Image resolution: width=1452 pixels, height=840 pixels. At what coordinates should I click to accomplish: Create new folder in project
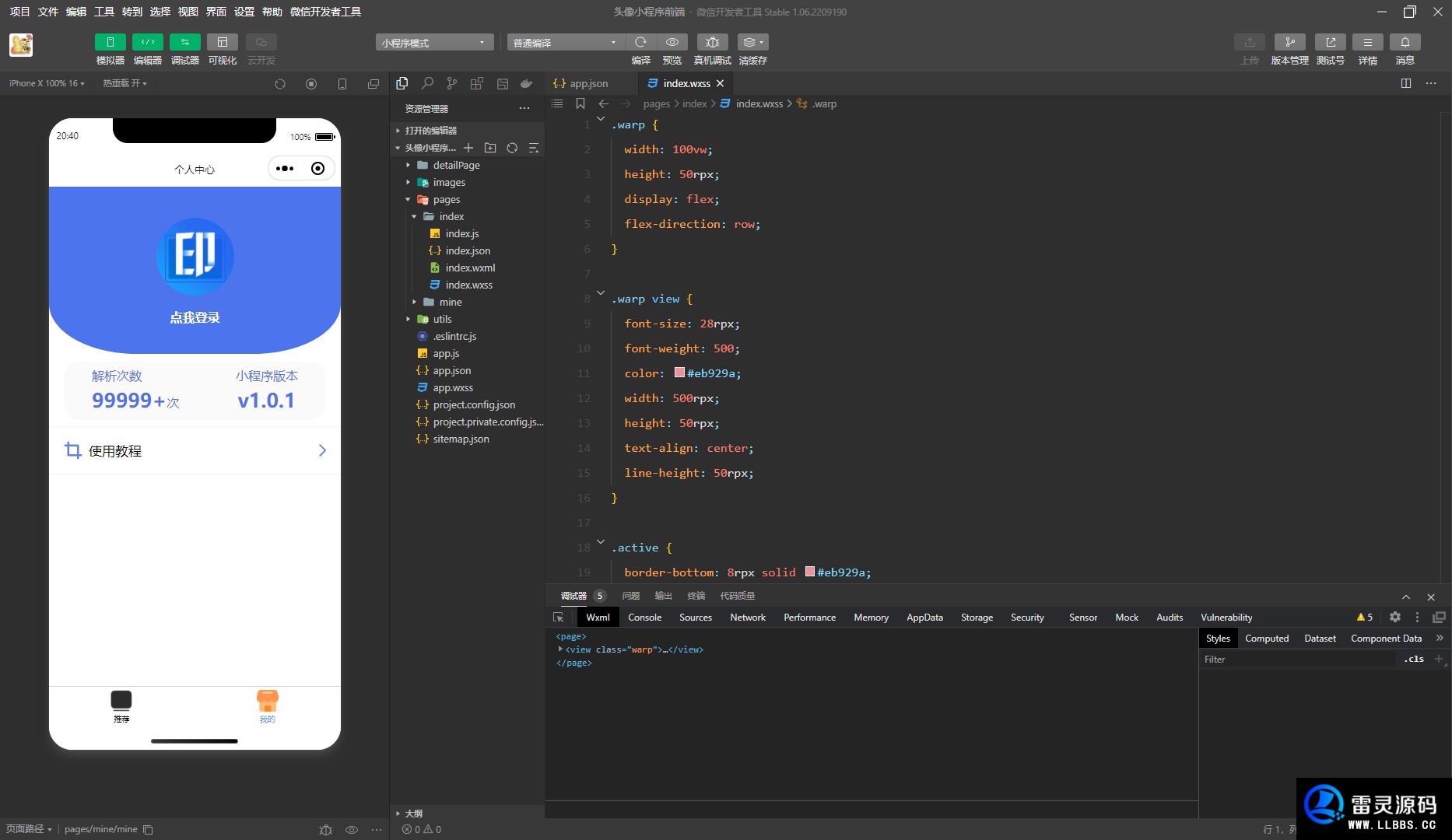(x=490, y=148)
